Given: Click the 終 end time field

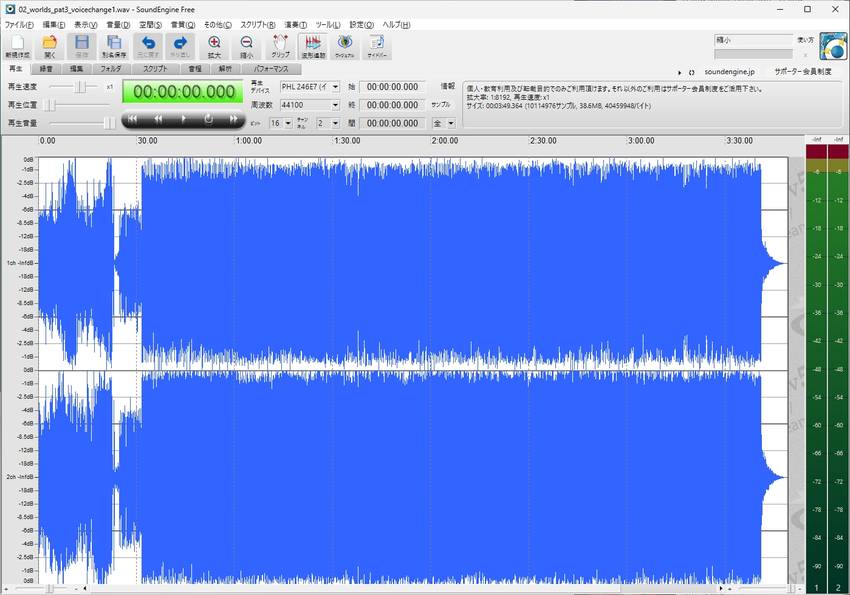Looking at the screenshot, I should click(392, 105).
